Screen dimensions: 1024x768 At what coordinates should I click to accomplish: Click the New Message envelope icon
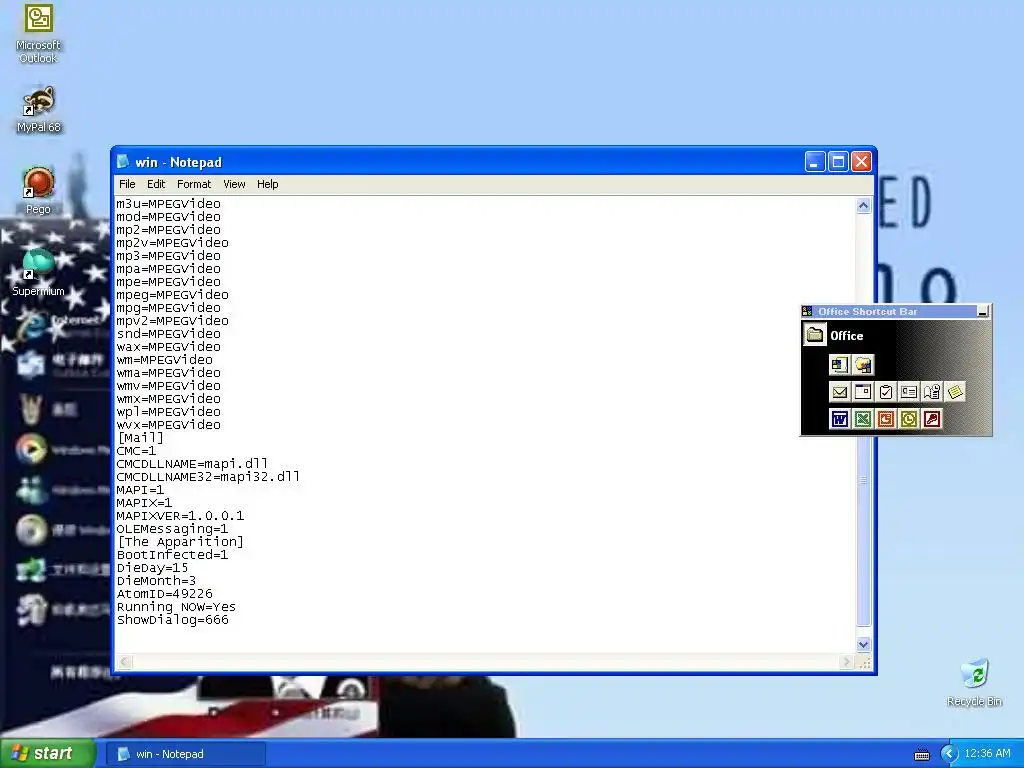pyautogui.click(x=839, y=392)
